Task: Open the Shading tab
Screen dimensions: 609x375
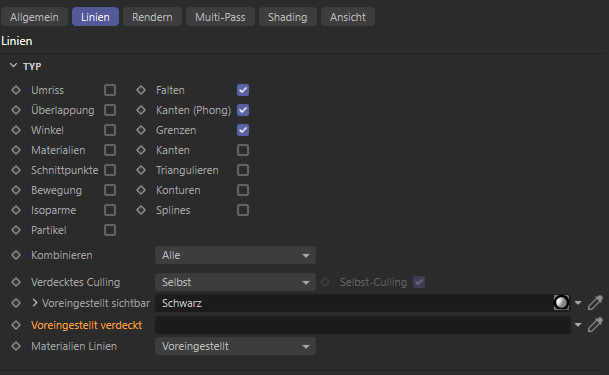Action: click(287, 17)
